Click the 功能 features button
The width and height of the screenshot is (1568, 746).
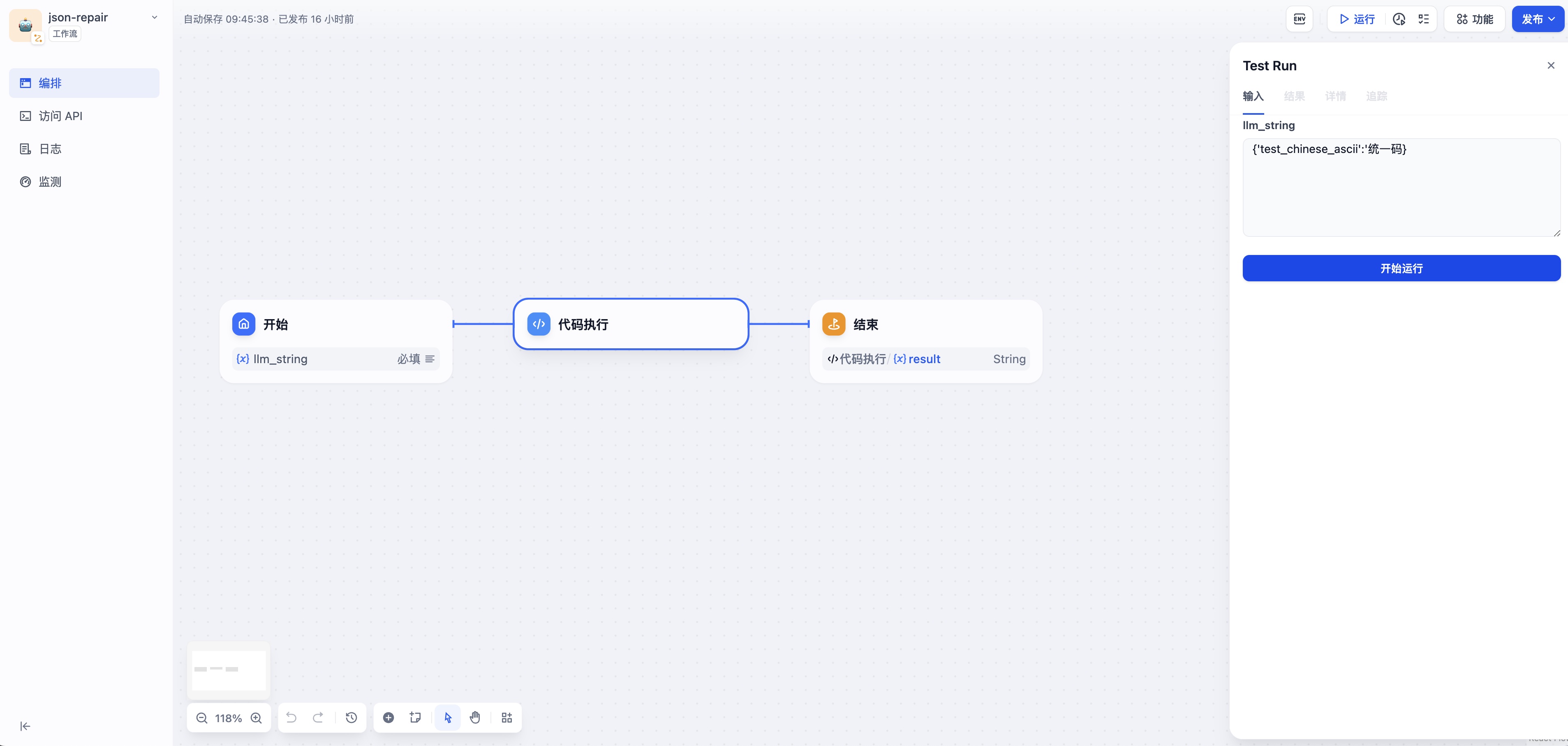pos(1474,19)
